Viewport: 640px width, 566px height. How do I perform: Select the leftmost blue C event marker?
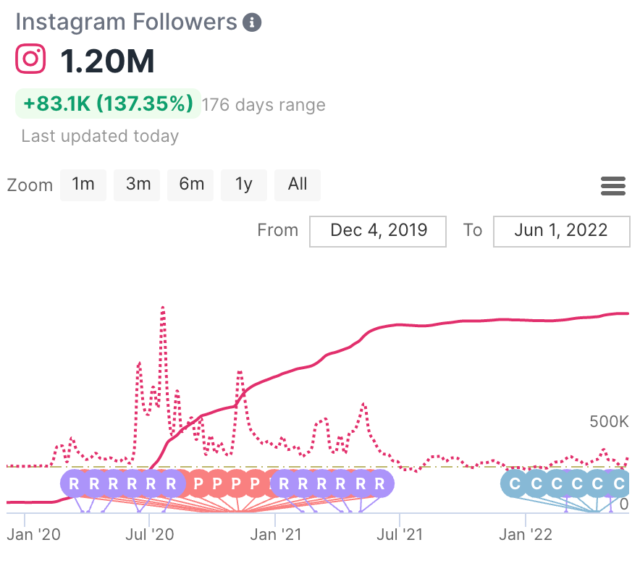pos(516,484)
